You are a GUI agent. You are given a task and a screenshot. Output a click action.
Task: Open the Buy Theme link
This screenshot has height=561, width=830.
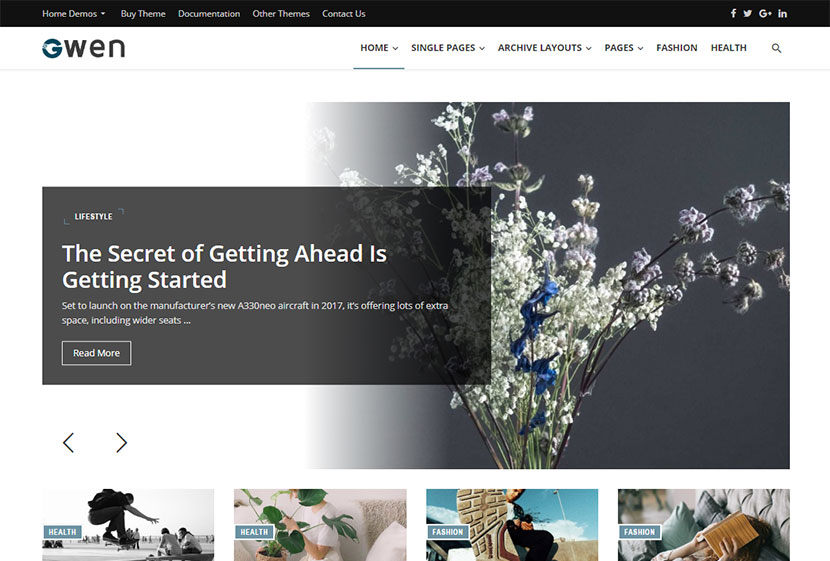143,14
